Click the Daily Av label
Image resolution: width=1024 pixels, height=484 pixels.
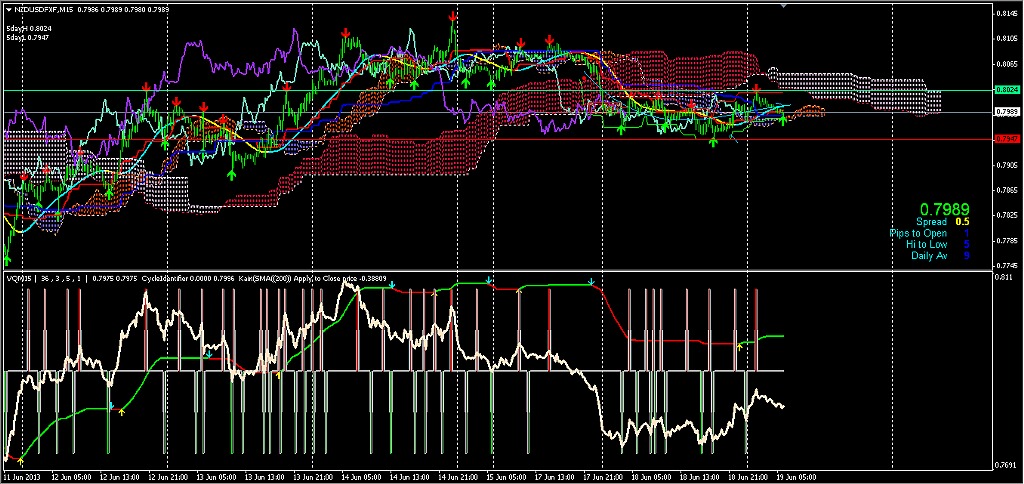tap(928, 255)
